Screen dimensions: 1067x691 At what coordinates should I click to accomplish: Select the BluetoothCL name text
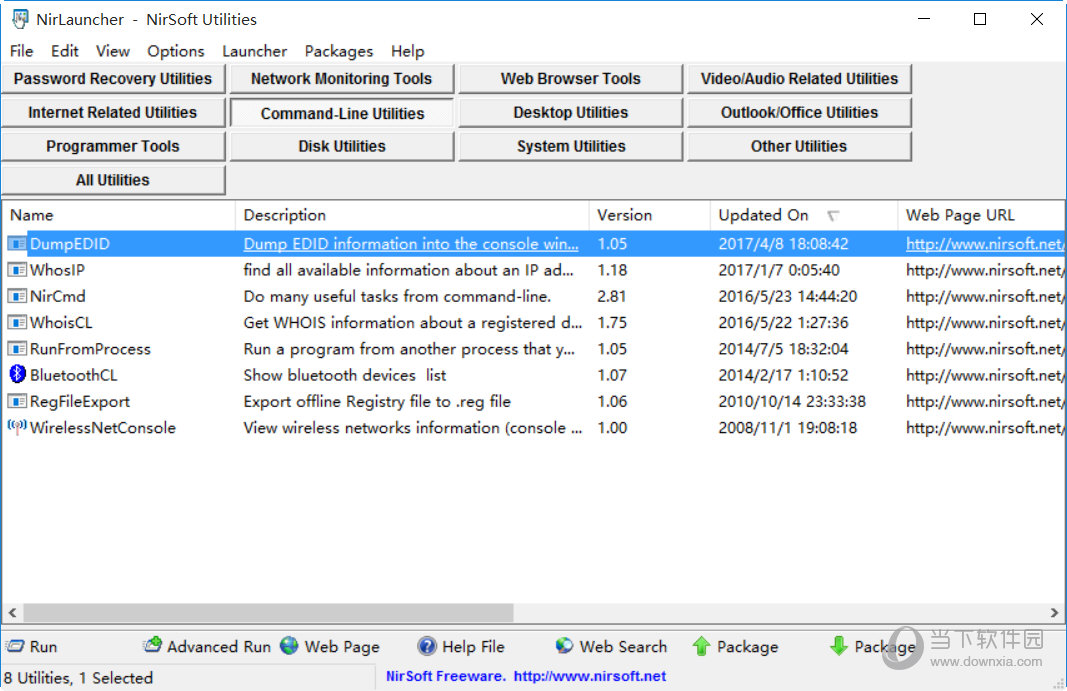coord(73,375)
